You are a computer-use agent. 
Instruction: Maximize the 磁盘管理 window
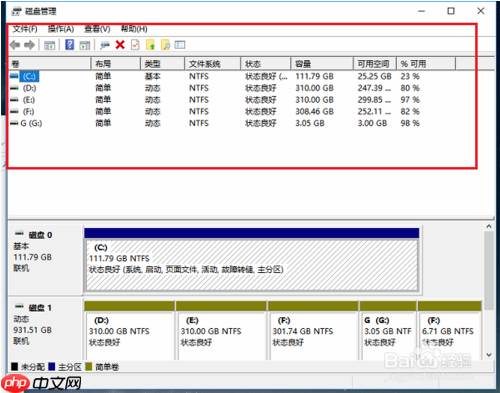pyautogui.click(x=451, y=11)
